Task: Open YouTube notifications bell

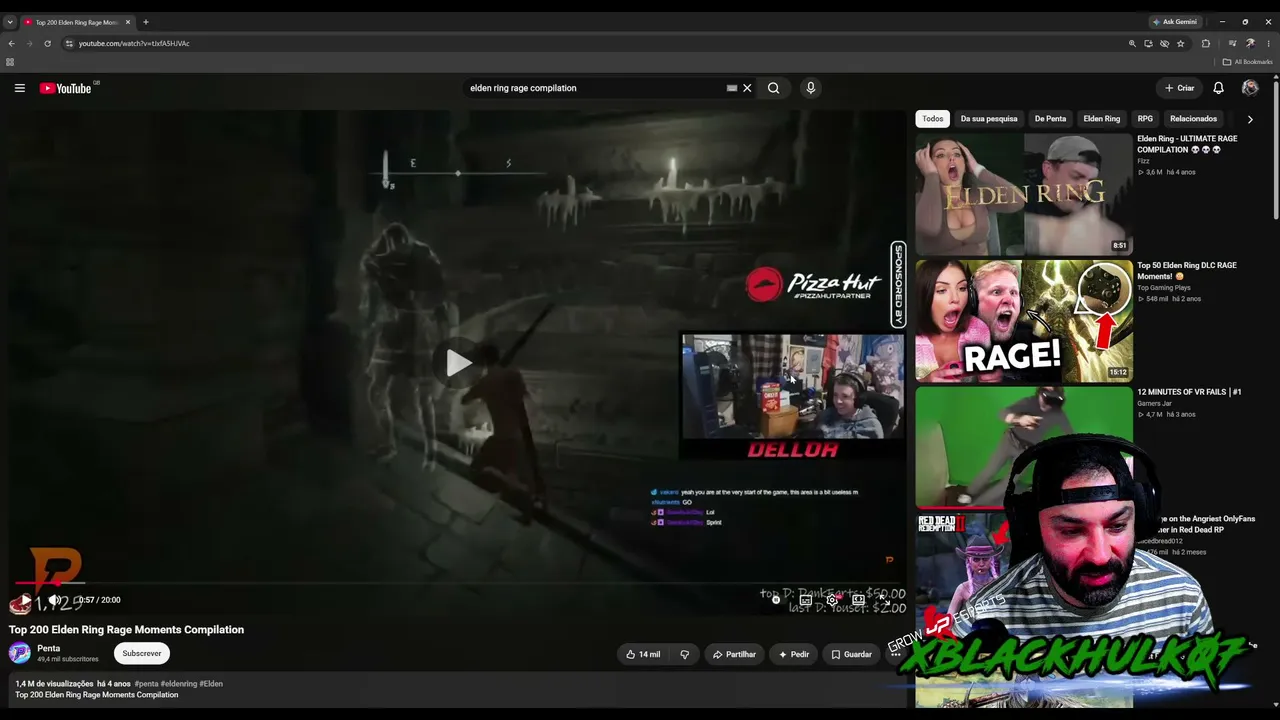Action: (x=1218, y=88)
